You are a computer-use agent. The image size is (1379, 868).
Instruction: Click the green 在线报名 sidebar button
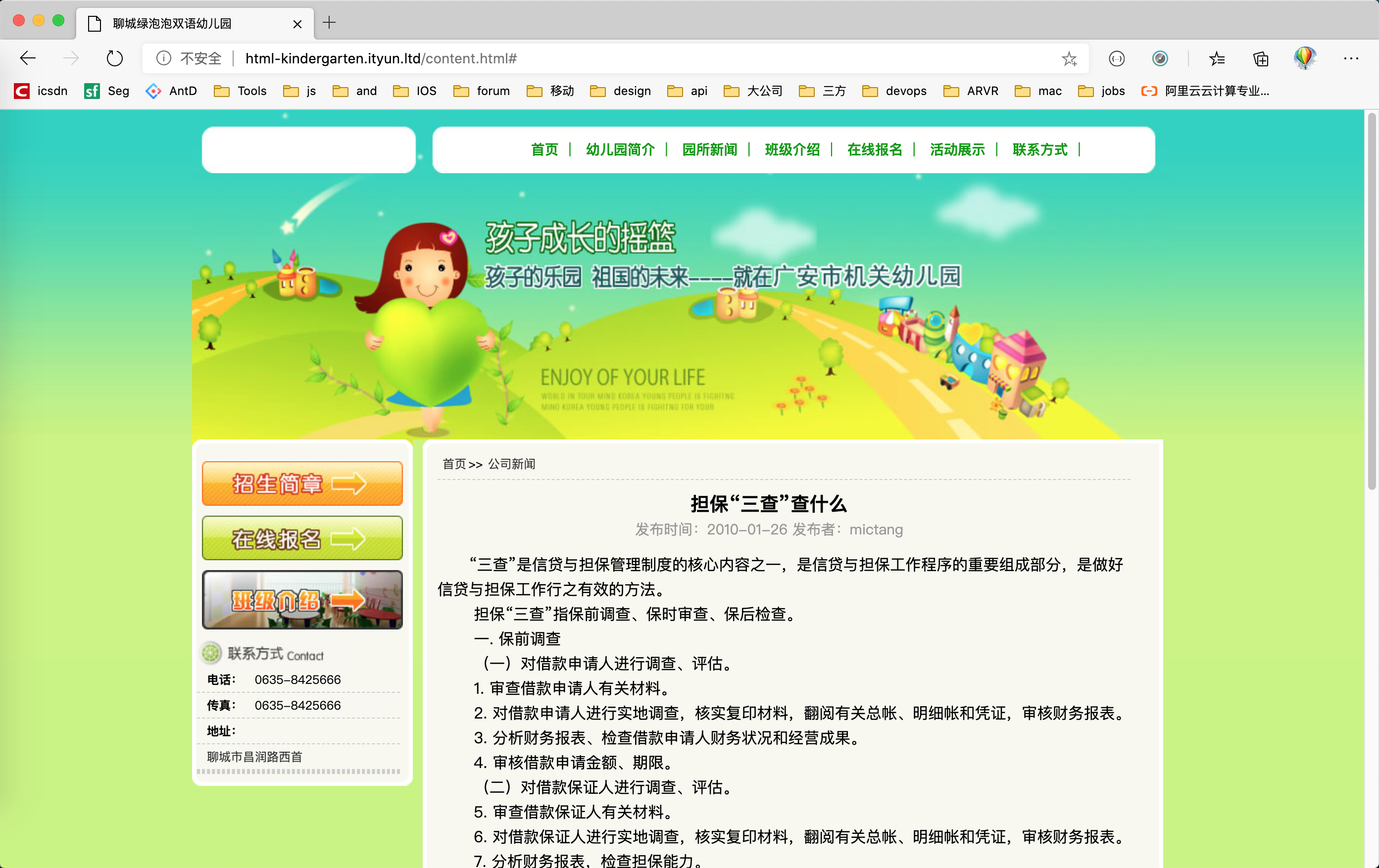(302, 538)
